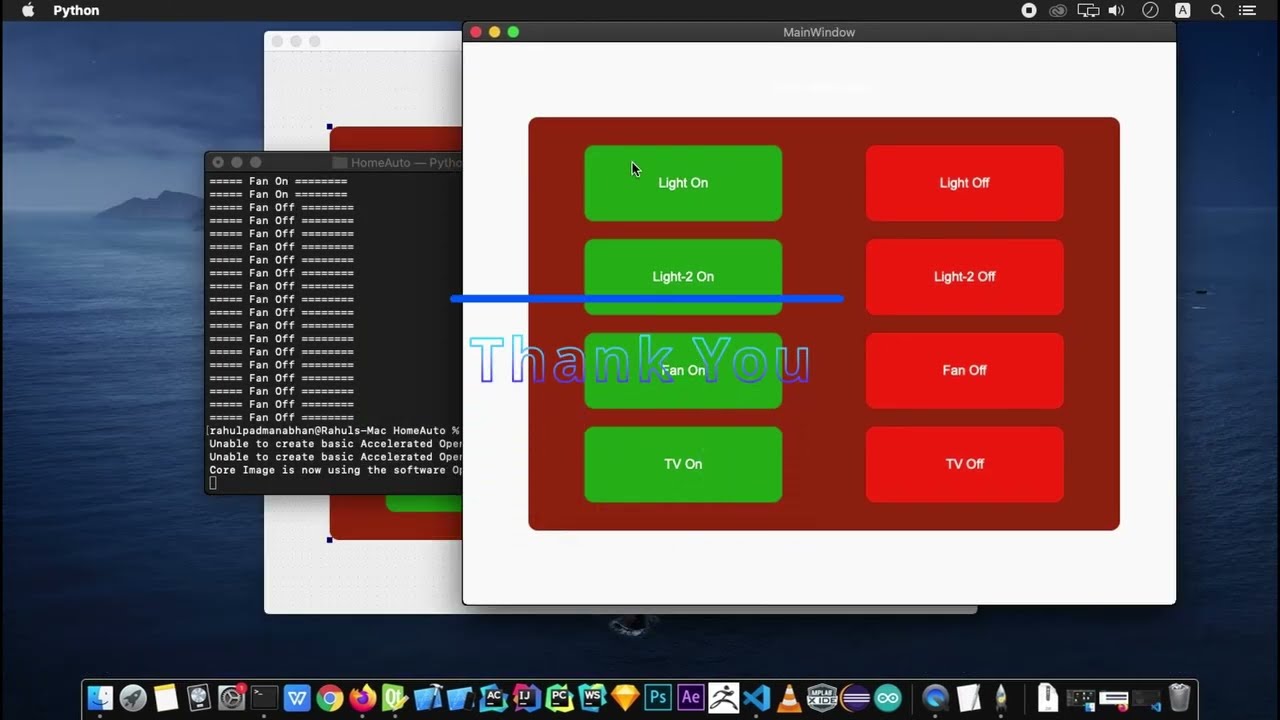The image size is (1280, 720).
Task: Launch Visual Studio Code from the dock
Action: click(756, 697)
